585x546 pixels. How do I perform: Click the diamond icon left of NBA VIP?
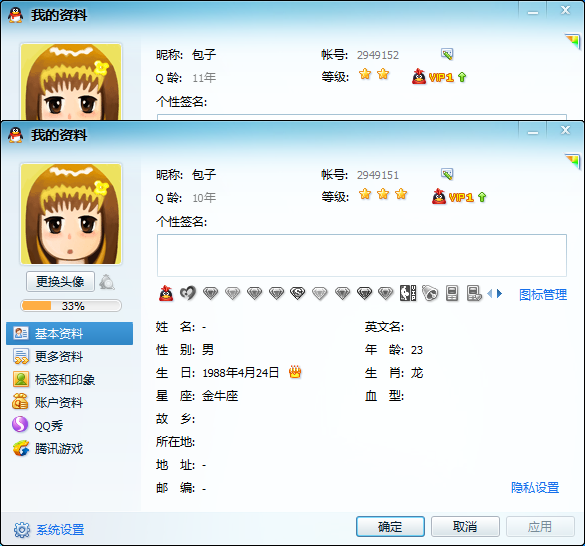pos(385,293)
